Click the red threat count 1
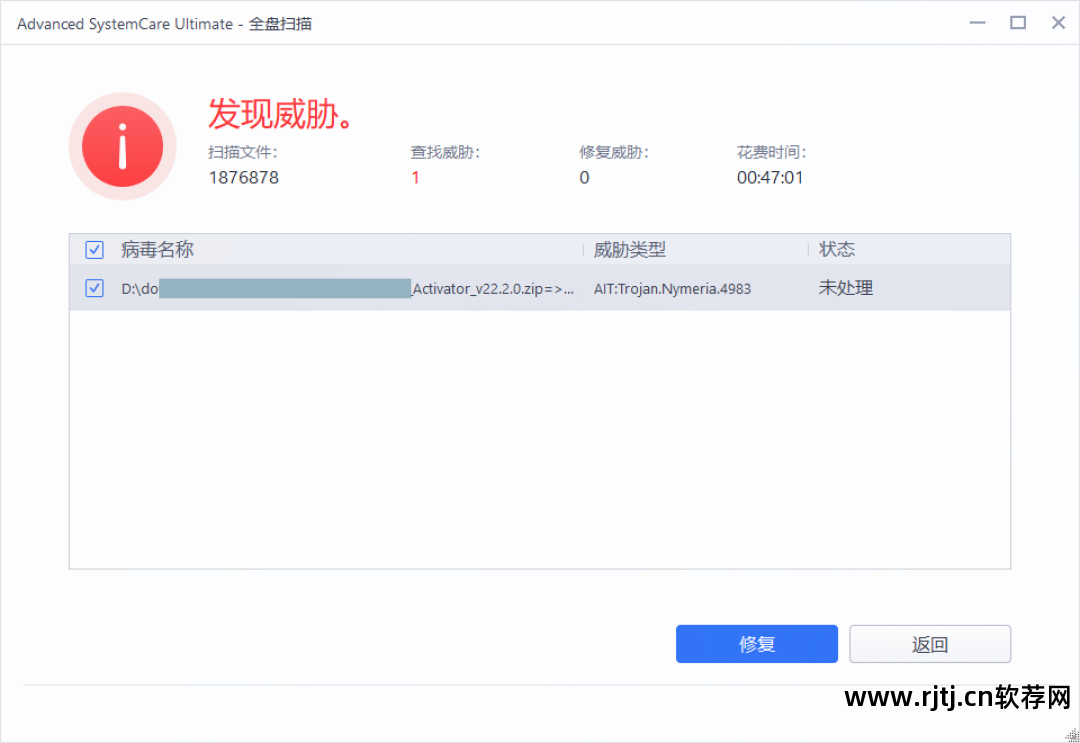This screenshot has width=1080, height=743. [415, 177]
